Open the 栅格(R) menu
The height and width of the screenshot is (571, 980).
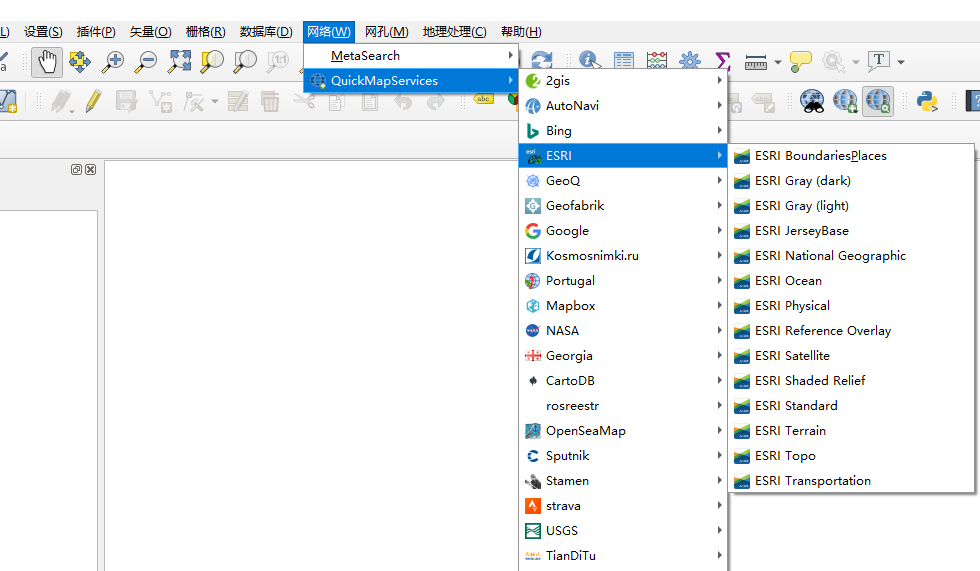[205, 32]
